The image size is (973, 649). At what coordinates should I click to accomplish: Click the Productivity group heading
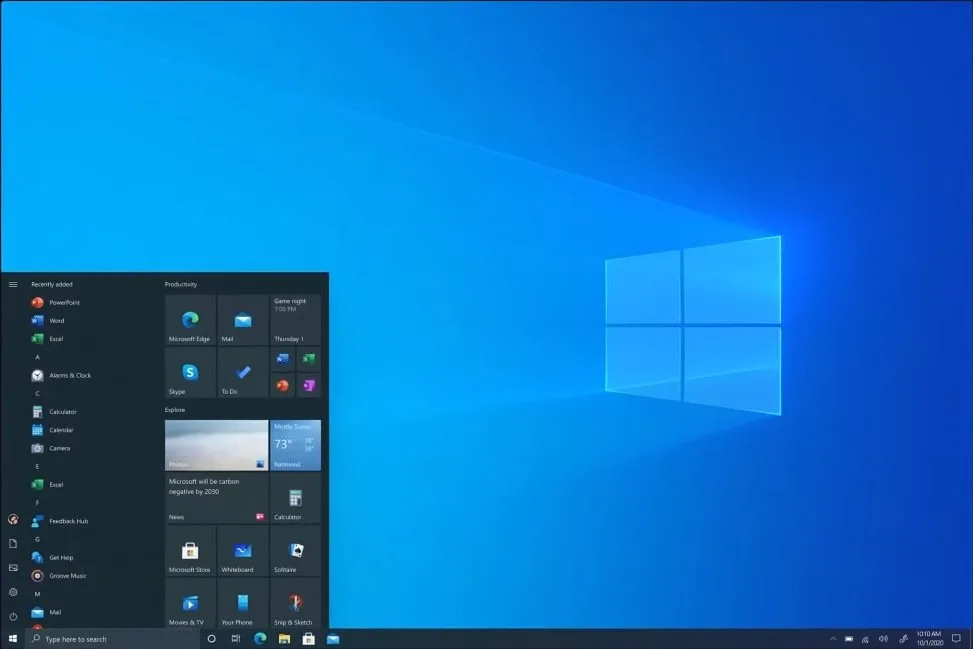point(181,284)
